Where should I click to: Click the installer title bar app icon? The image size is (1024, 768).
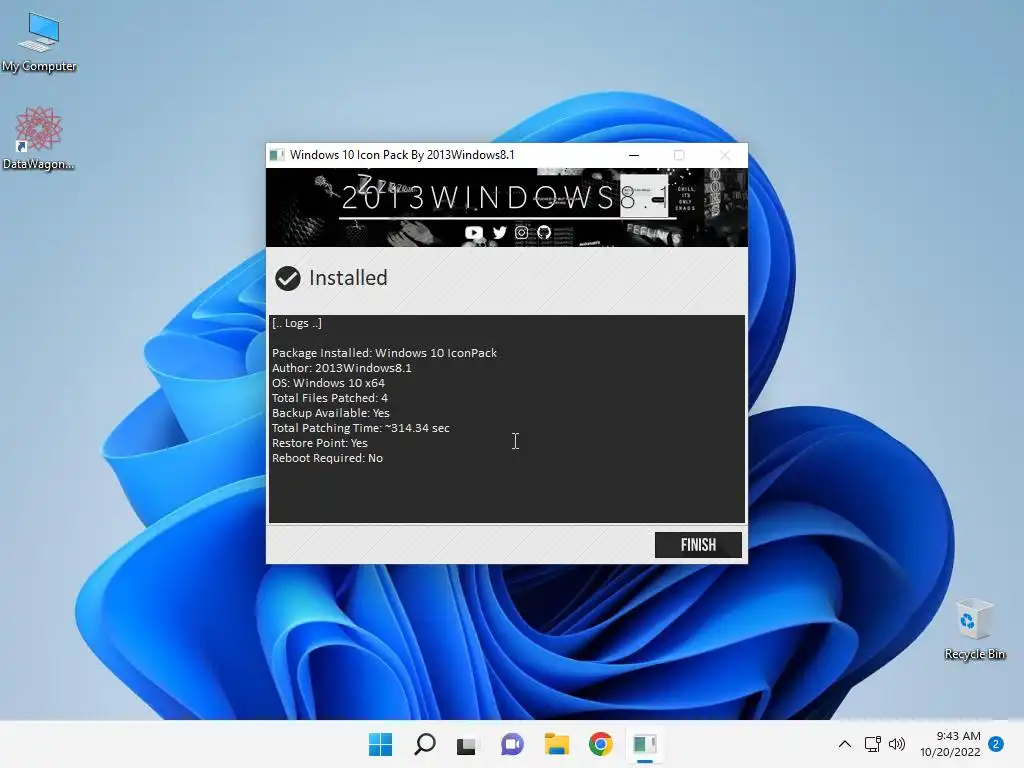[278, 155]
